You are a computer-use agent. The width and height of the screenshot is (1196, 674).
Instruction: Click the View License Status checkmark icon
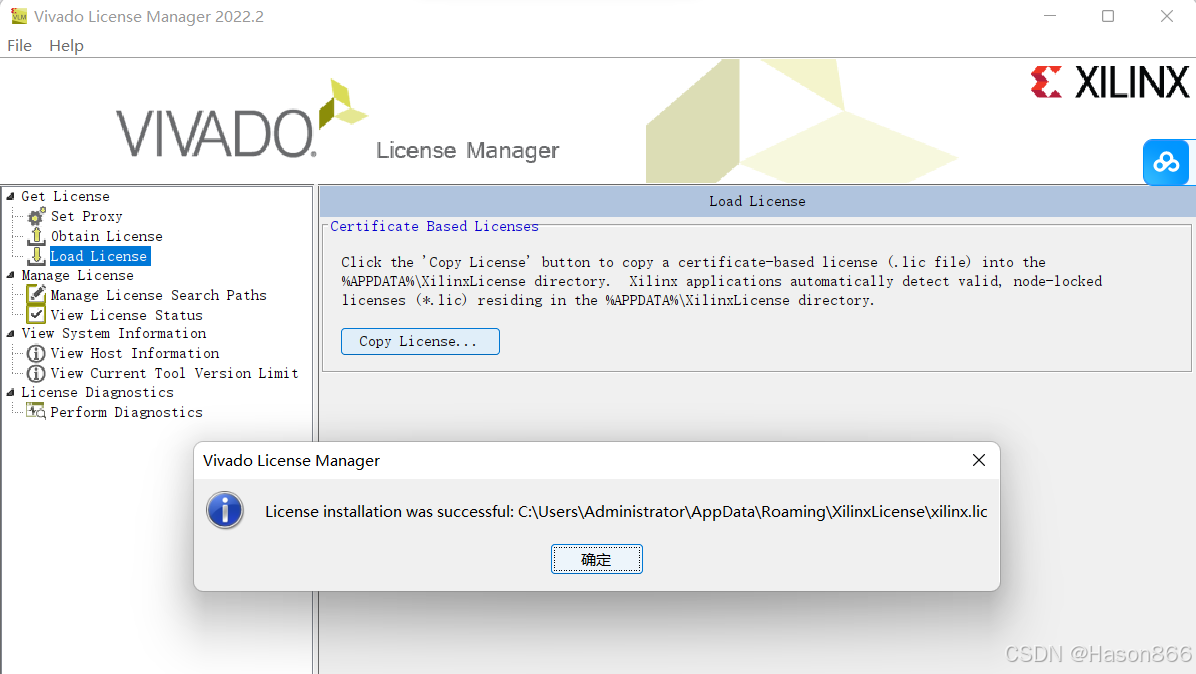(x=36, y=314)
